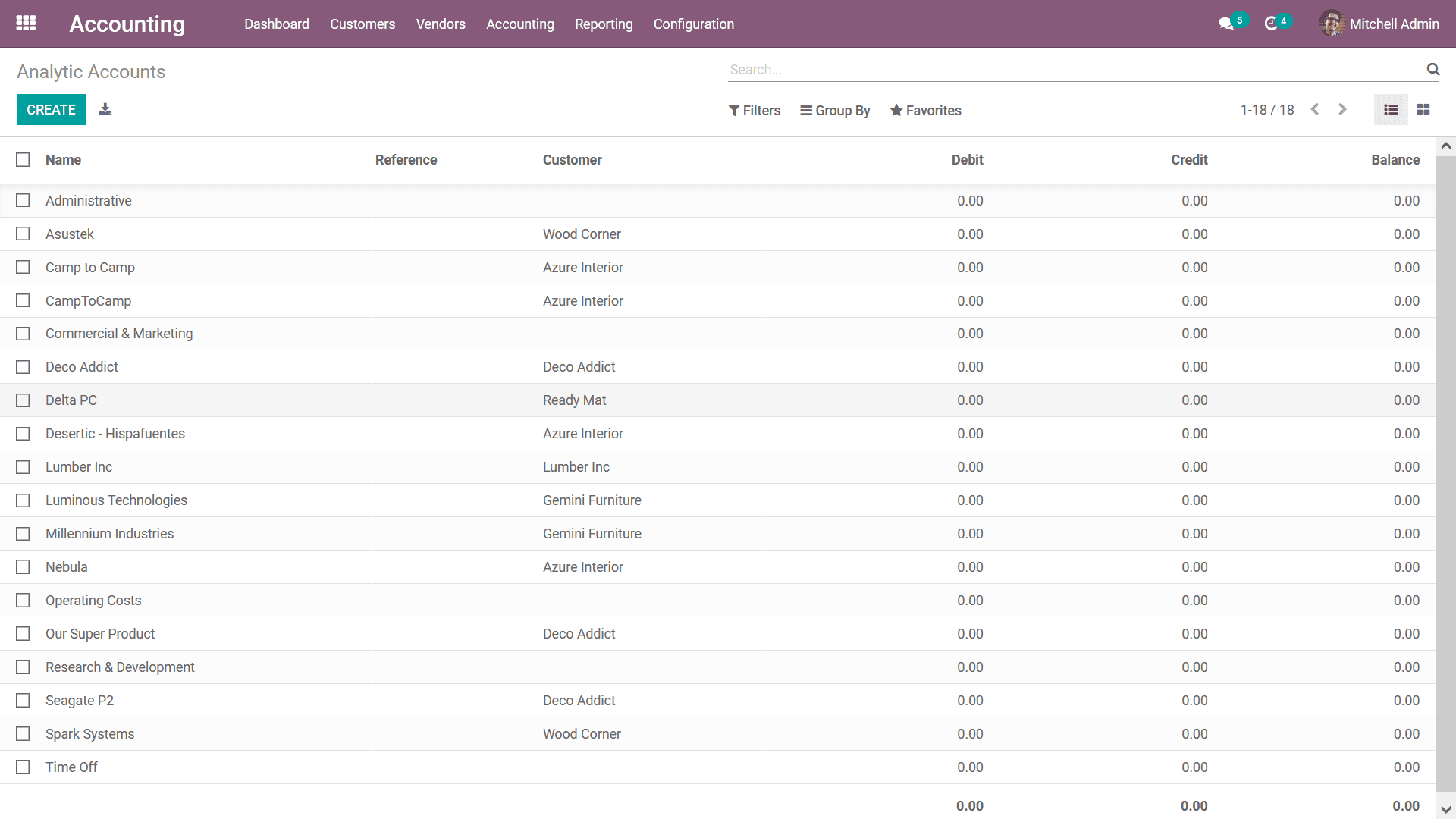This screenshot has height=819, width=1456.
Task: Check the Delta PC row checkbox
Action: click(x=23, y=400)
